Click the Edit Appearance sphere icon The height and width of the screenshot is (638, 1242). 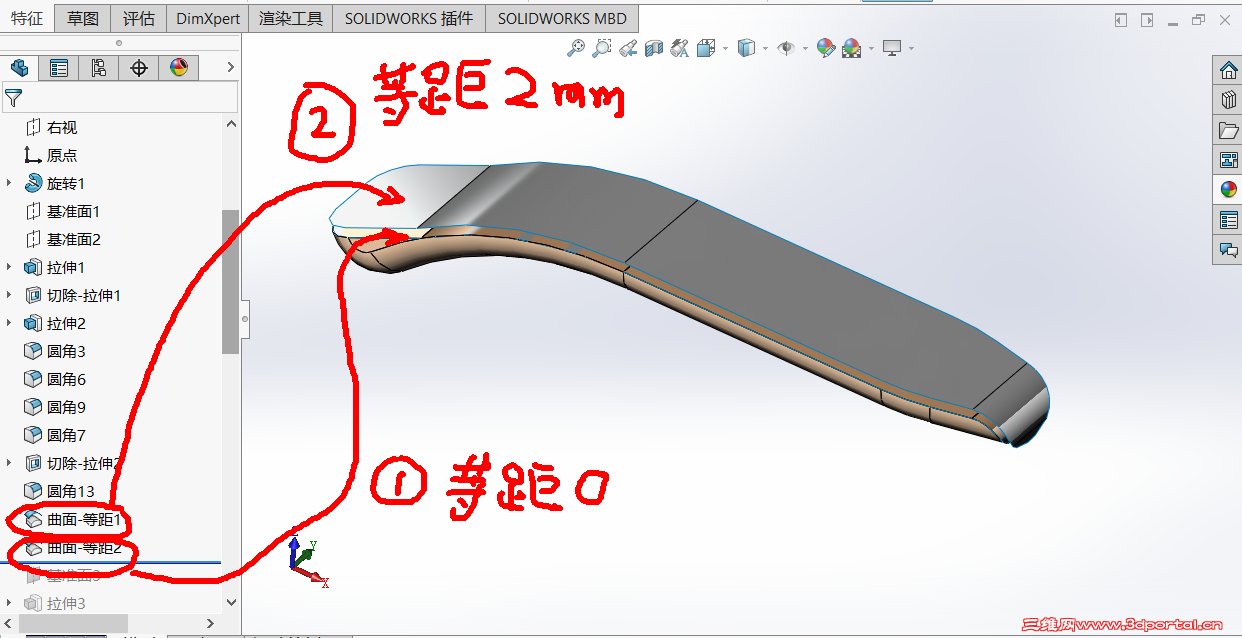coord(826,47)
